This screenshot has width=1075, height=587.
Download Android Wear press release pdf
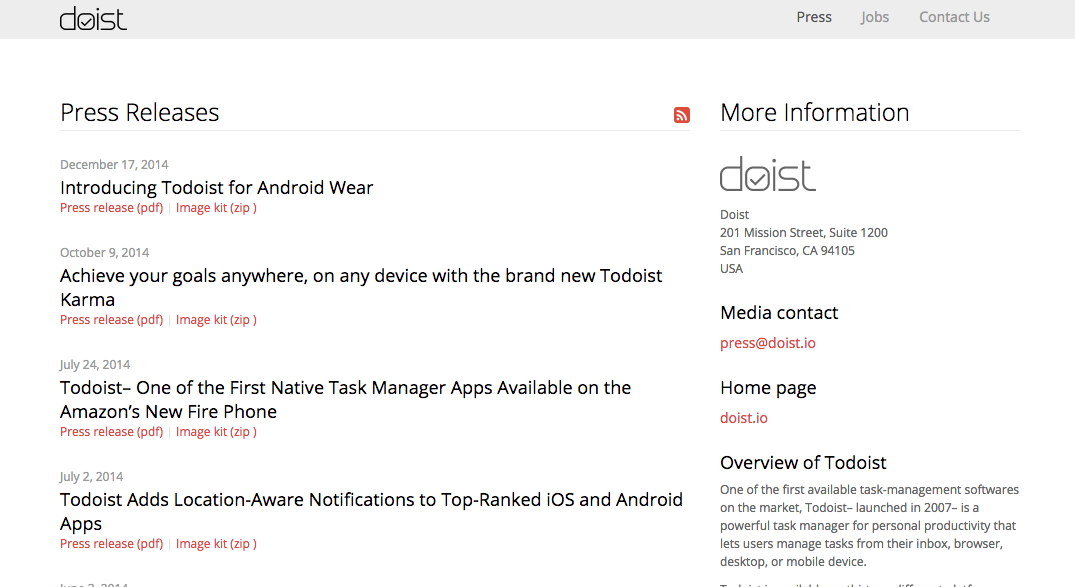(112, 208)
